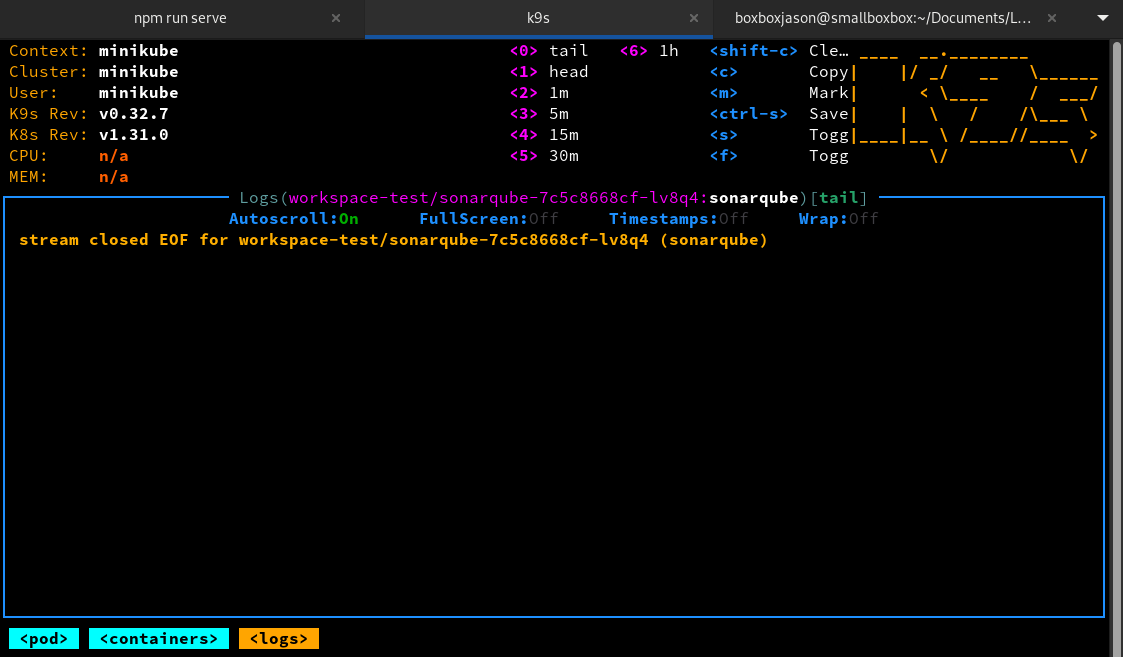Click the <ctrl-s> Save shortcut hint
The width and height of the screenshot is (1123, 657).
click(779, 114)
